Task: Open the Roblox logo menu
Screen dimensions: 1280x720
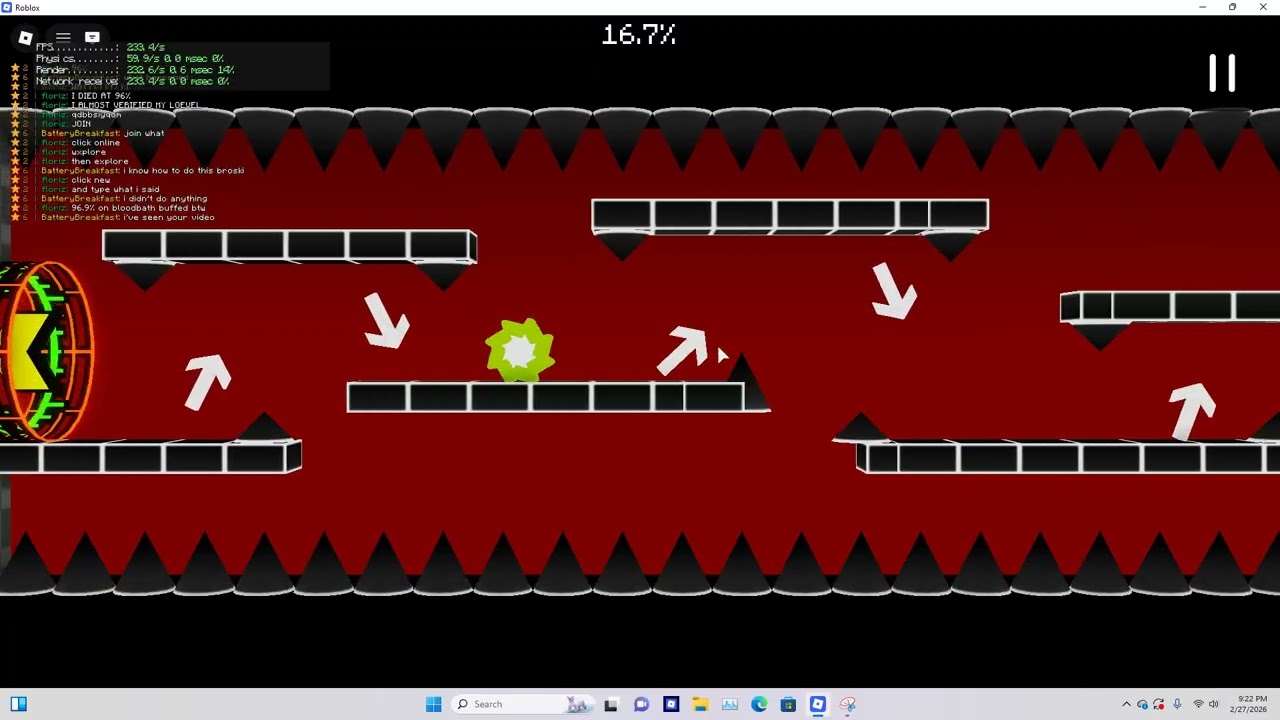Action: click(26, 38)
